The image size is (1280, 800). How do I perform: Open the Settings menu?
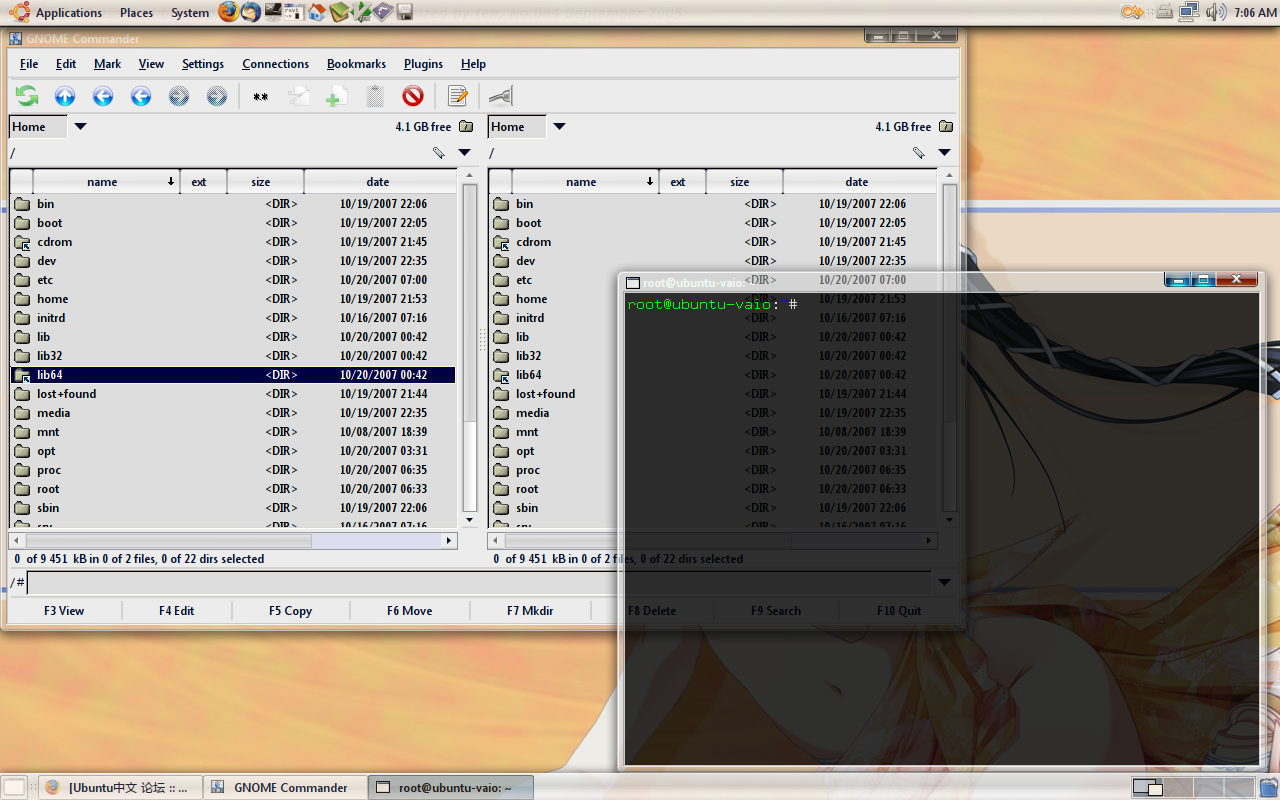203,64
